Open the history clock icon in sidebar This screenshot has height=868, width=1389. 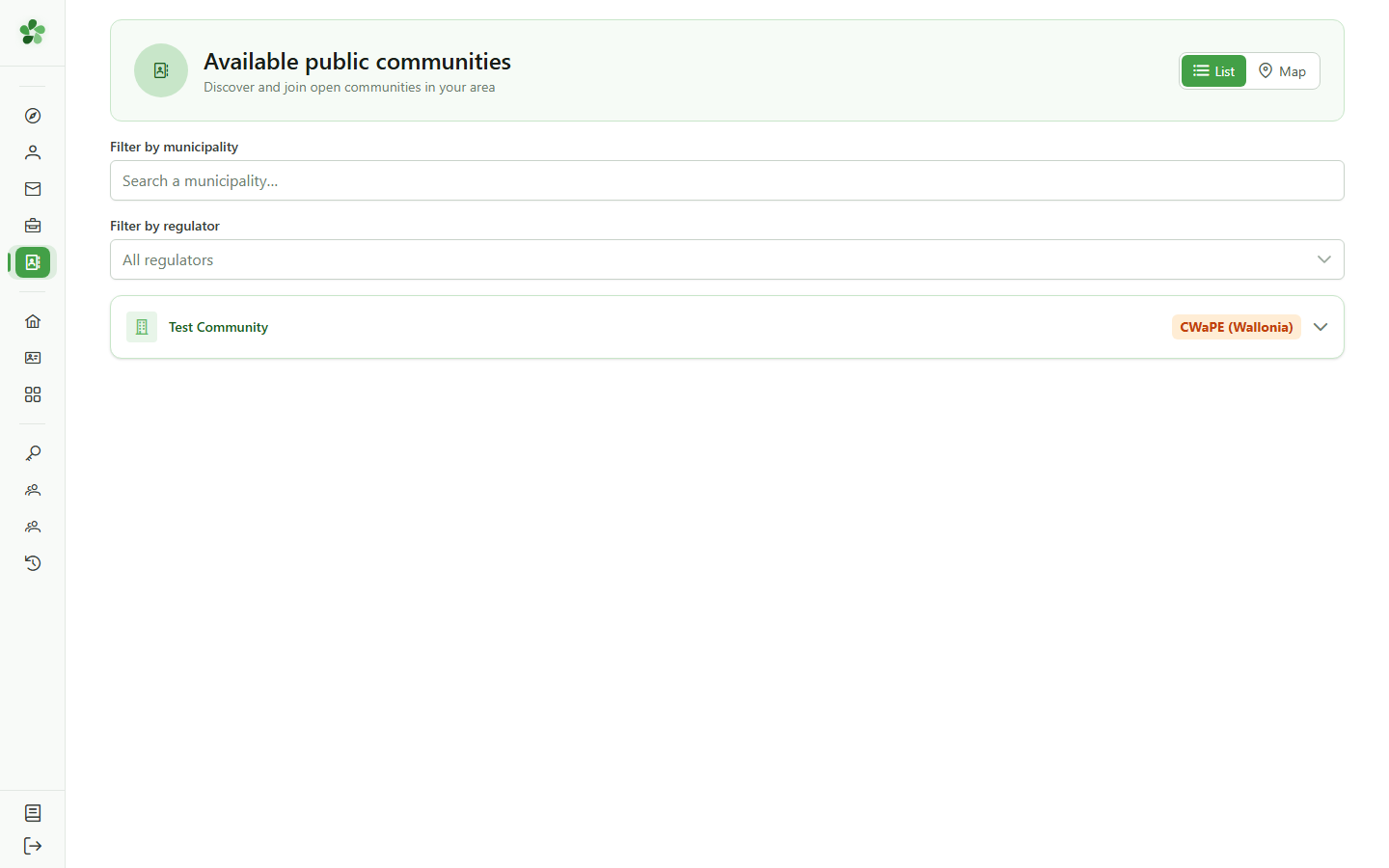(x=33, y=563)
